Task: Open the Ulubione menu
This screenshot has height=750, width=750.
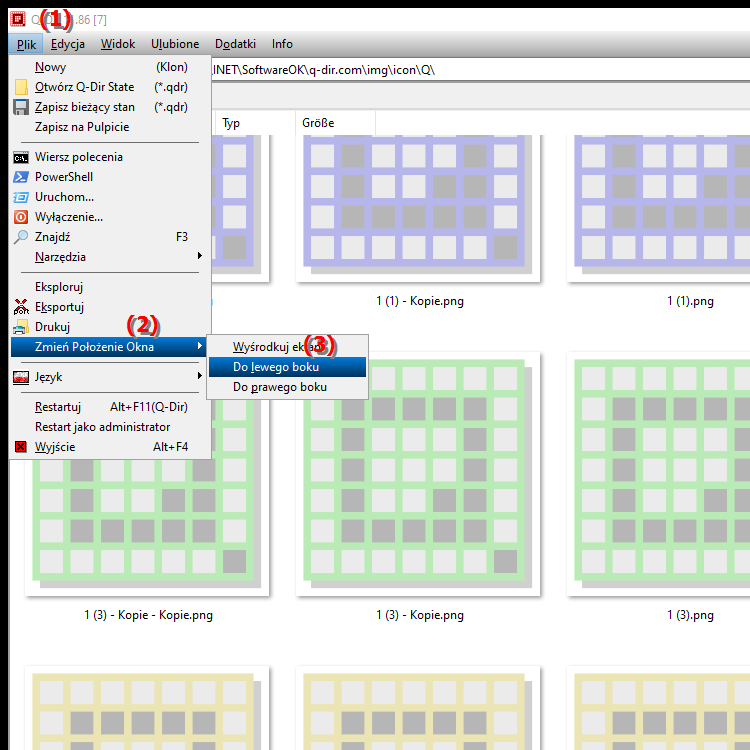Action: pos(175,44)
